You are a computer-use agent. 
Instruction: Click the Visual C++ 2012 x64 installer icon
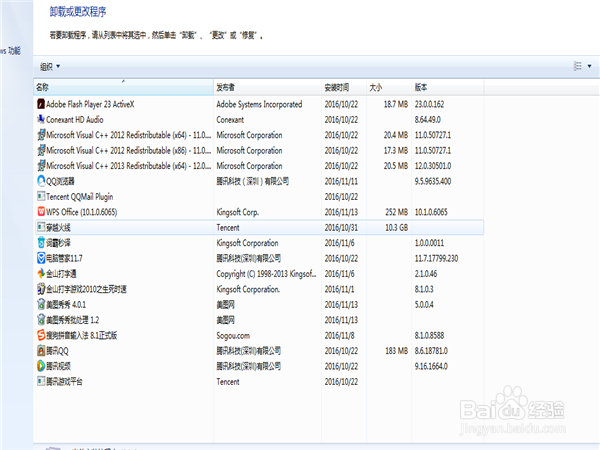[x=41, y=135]
